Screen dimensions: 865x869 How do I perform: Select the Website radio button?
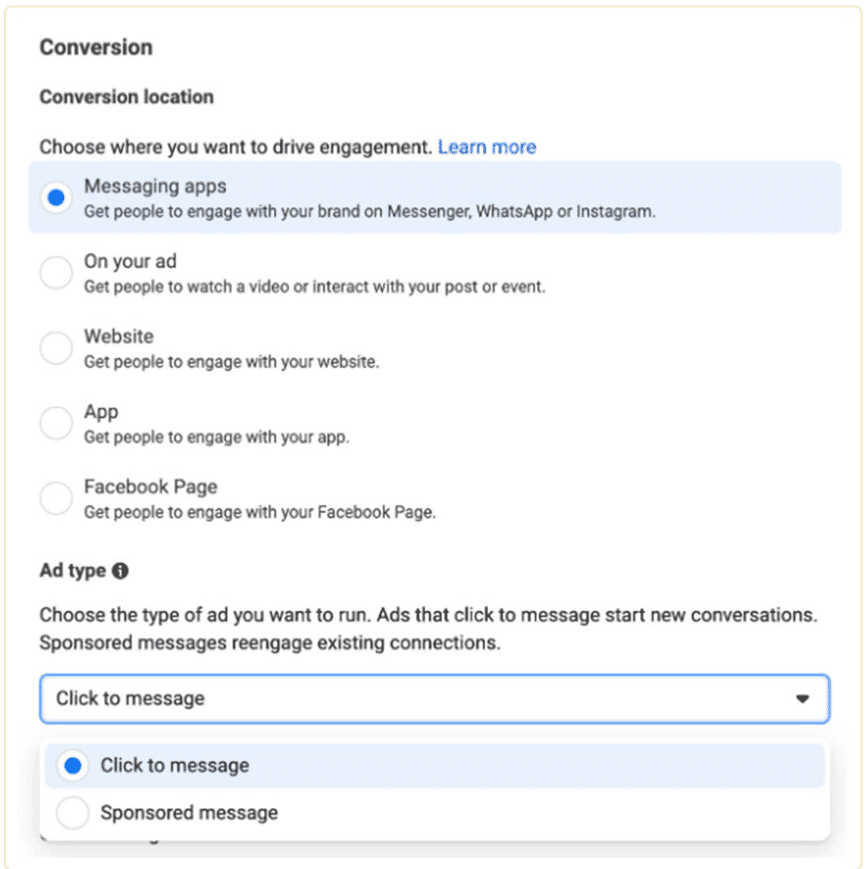point(56,347)
